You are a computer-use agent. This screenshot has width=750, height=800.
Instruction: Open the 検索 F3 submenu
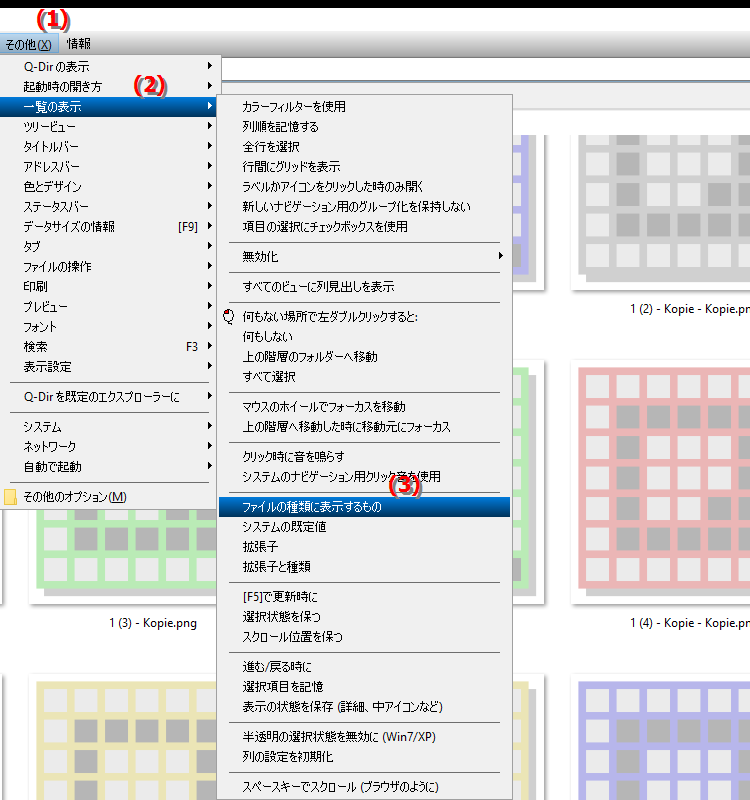(x=109, y=346)
